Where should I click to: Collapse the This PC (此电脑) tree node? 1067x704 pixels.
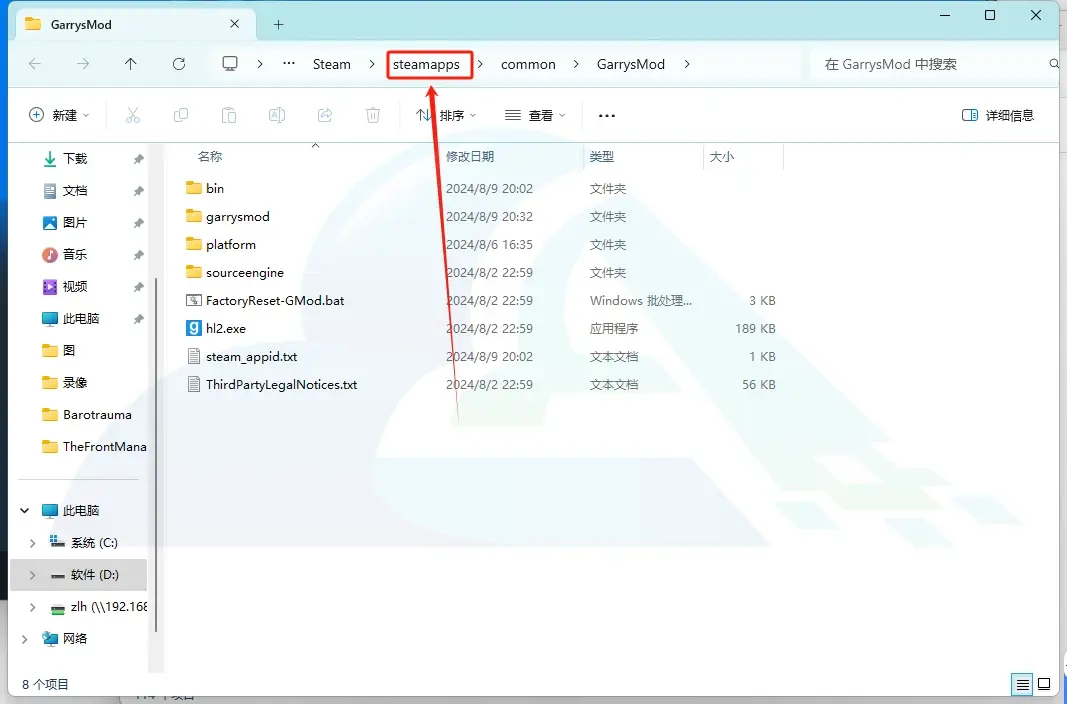pyautogui.click(x=24, y=511)
